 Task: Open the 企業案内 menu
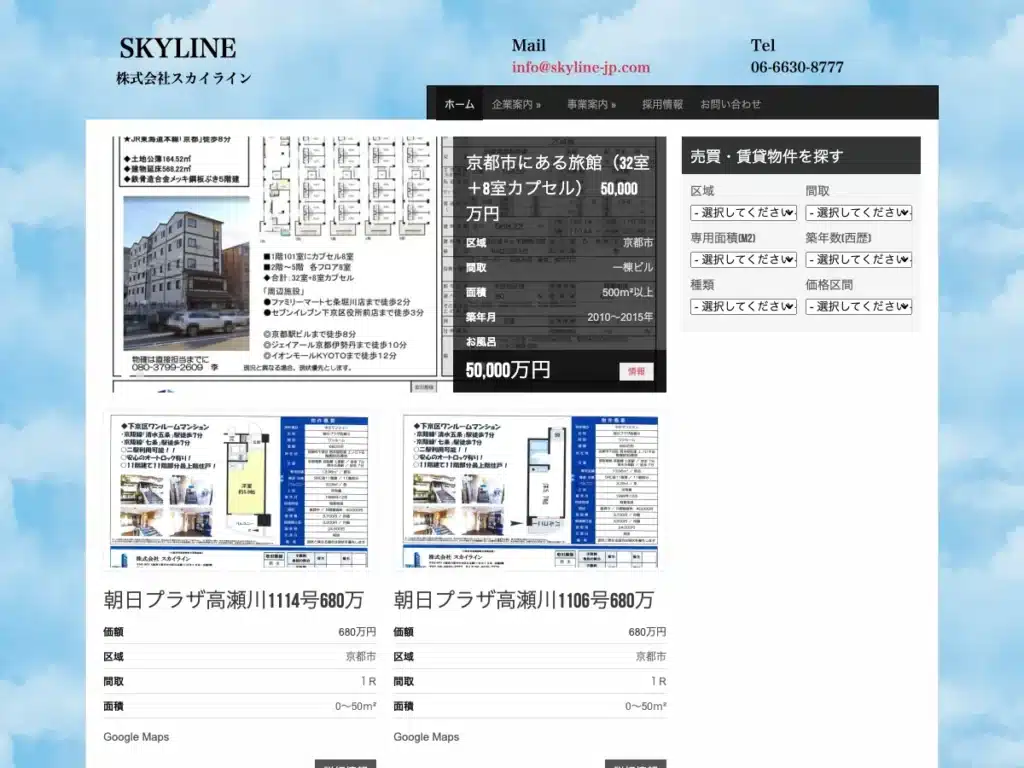point(516,104)
